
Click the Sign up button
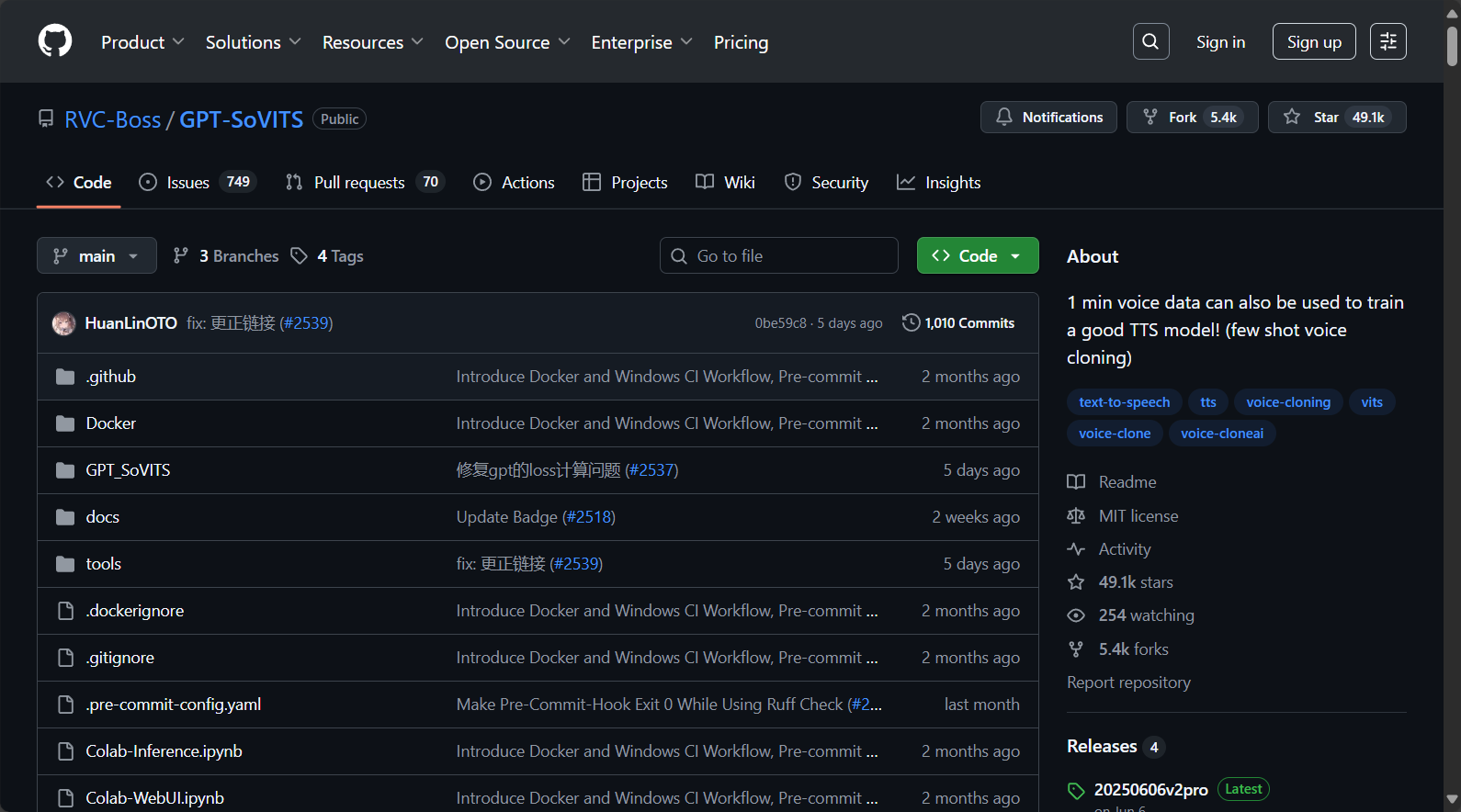[1314, 41]
